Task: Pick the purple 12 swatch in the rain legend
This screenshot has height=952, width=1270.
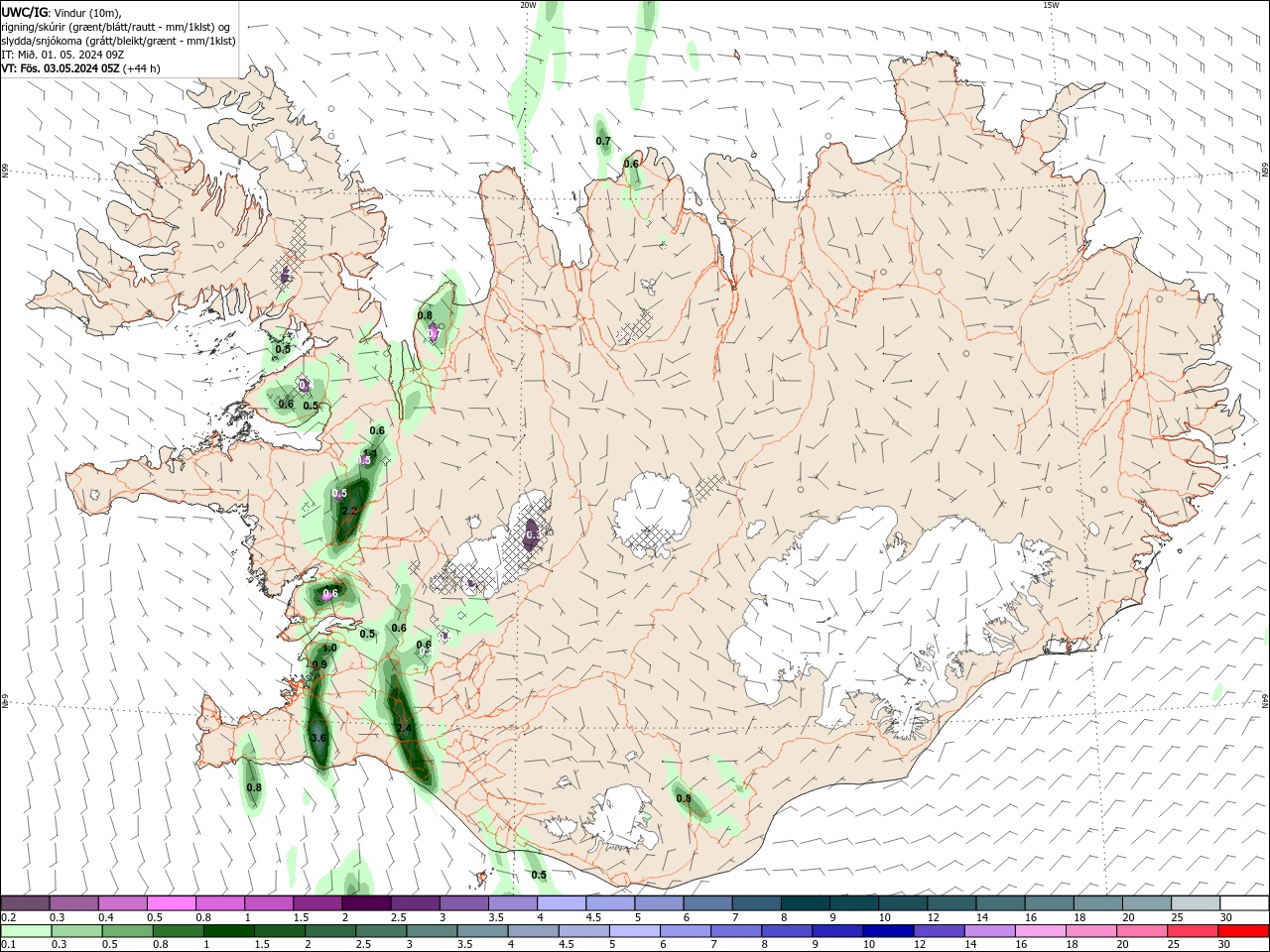Action: (x=939, y=931)
